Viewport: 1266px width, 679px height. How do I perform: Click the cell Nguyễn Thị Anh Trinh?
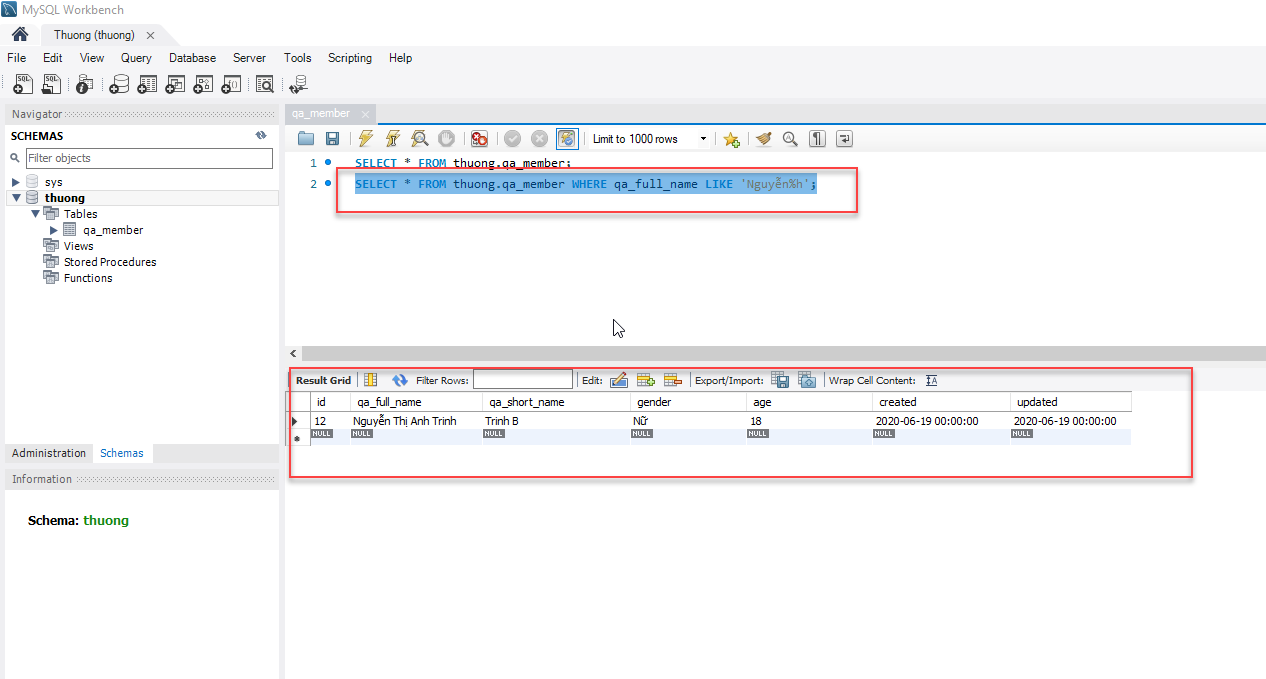tap(414, 421)
